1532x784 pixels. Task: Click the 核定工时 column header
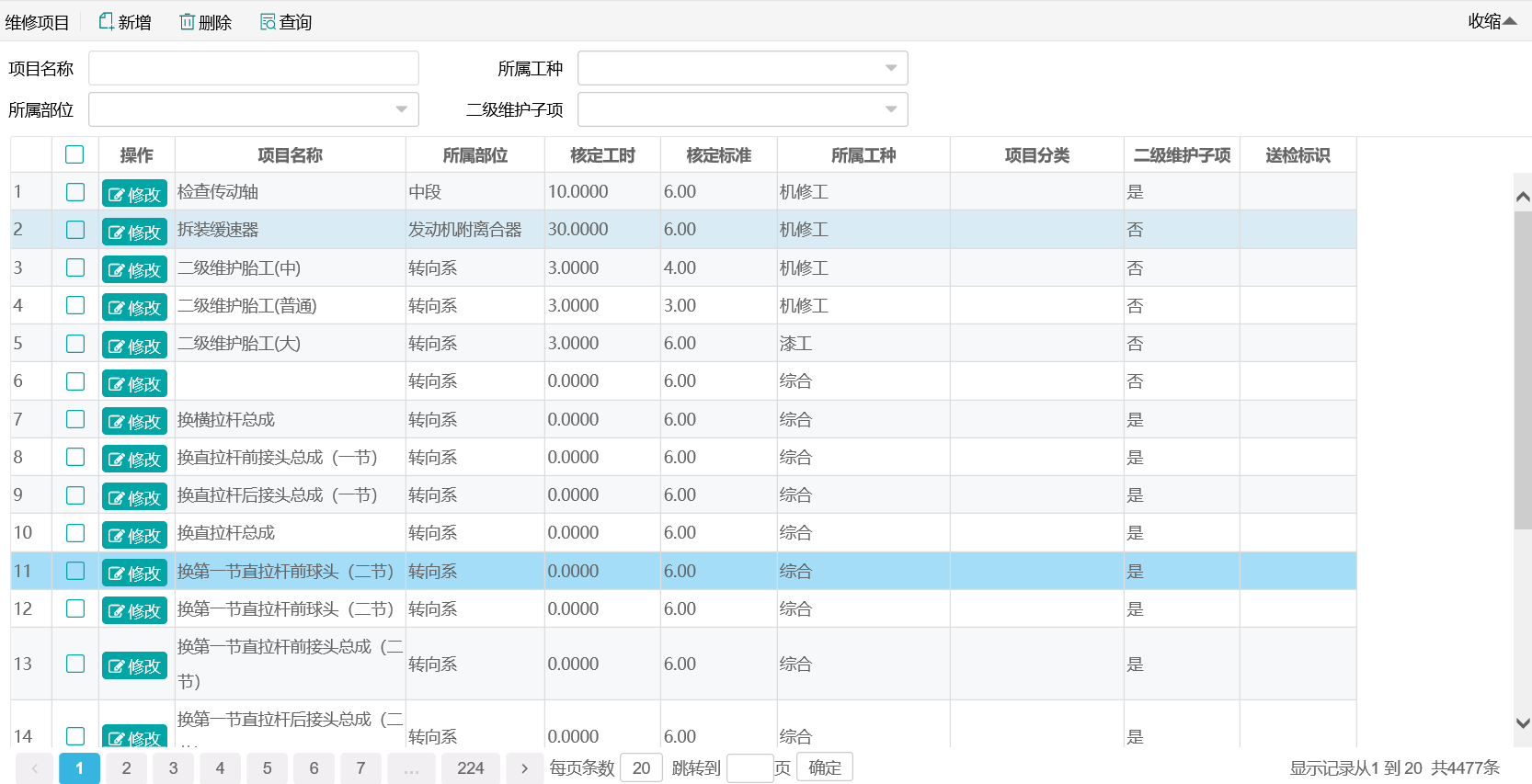point(603,155)
